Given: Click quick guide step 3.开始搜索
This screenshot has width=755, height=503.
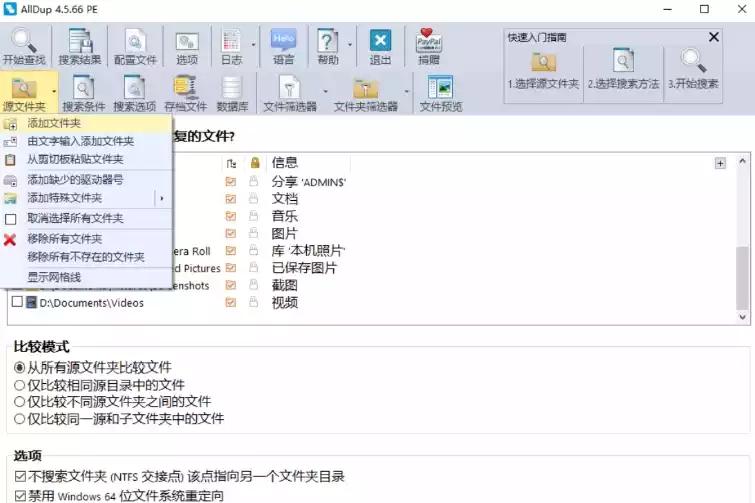Looking at the screenshot, I should click(x=693, y=71).
